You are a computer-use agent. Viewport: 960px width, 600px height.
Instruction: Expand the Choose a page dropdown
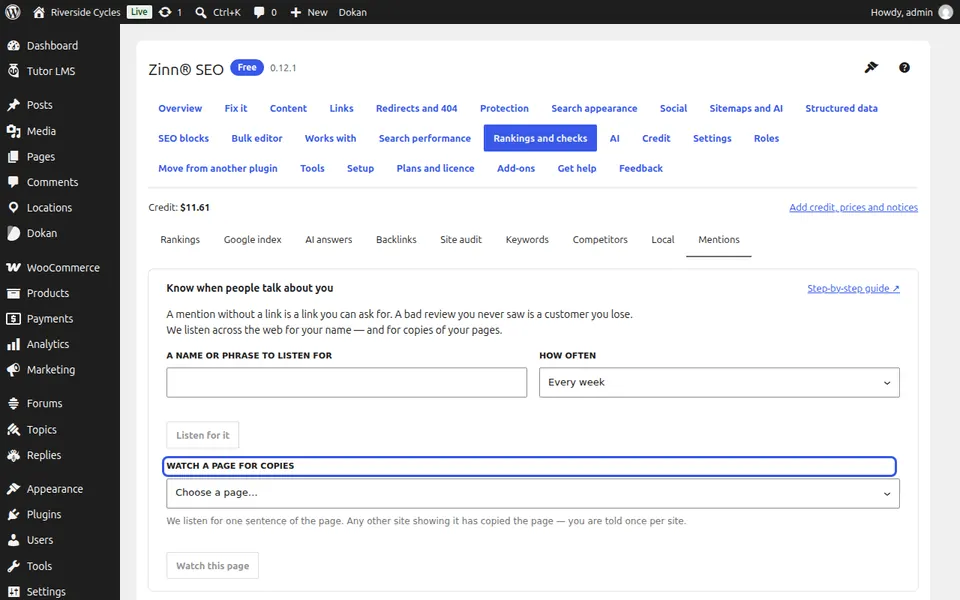pos(533,493)
